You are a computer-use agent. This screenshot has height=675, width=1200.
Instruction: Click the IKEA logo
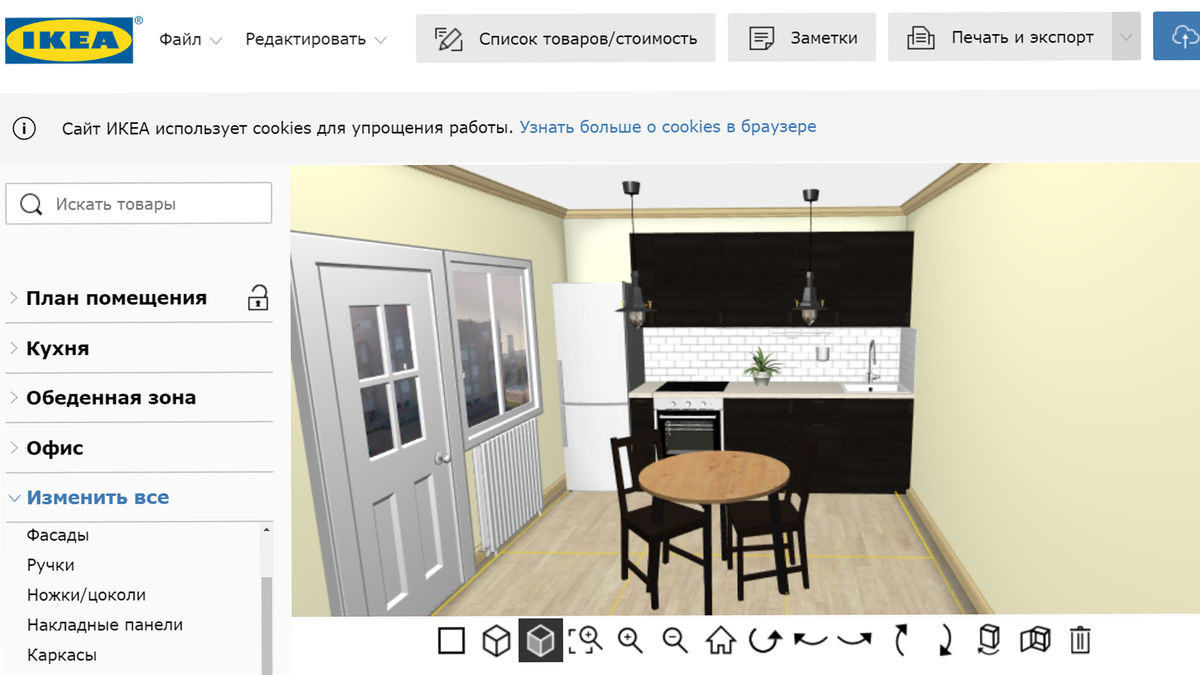point(70,40)
